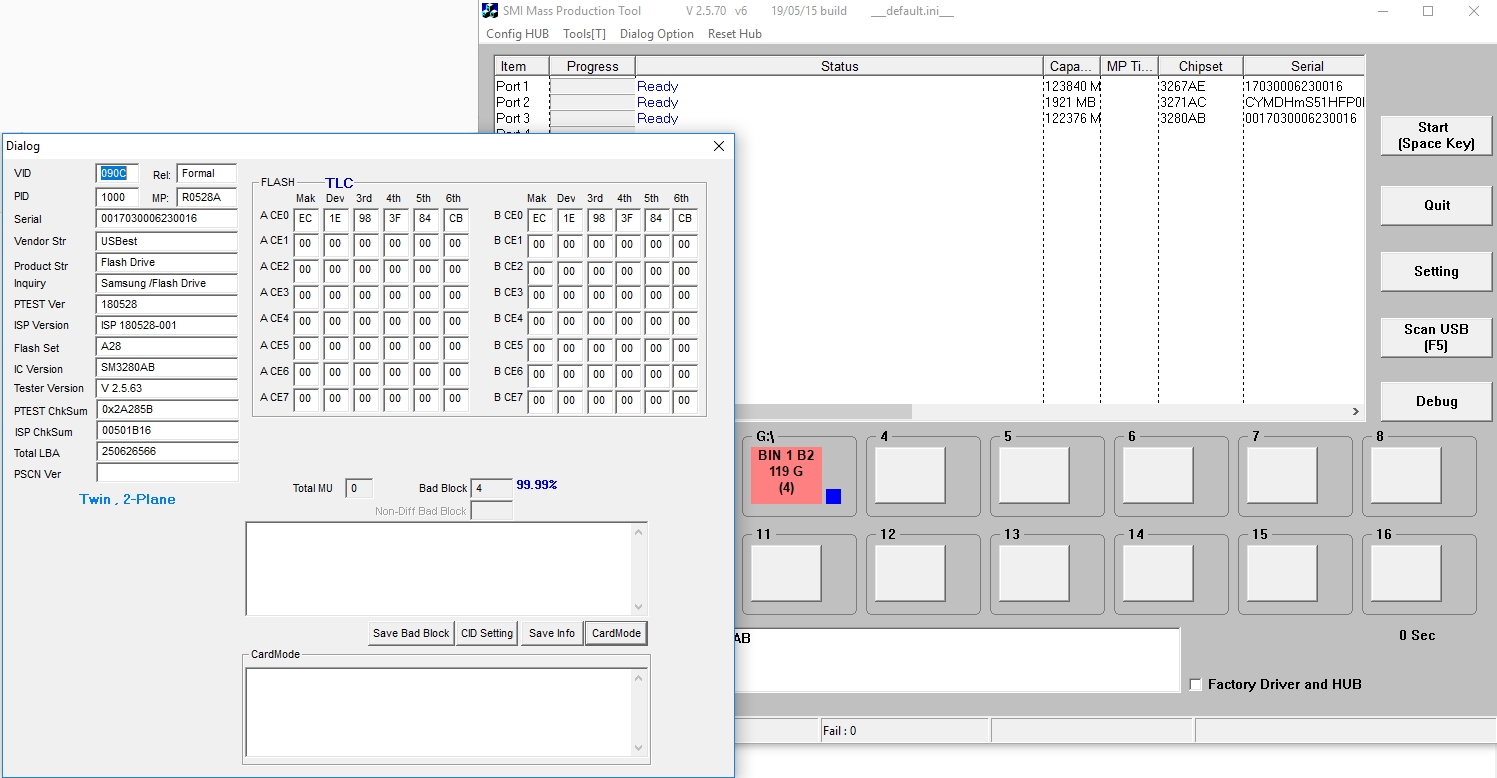Viewport: 1497px width, 778px height.
Task: Select port slot 5
Action: pos(1034,475)
